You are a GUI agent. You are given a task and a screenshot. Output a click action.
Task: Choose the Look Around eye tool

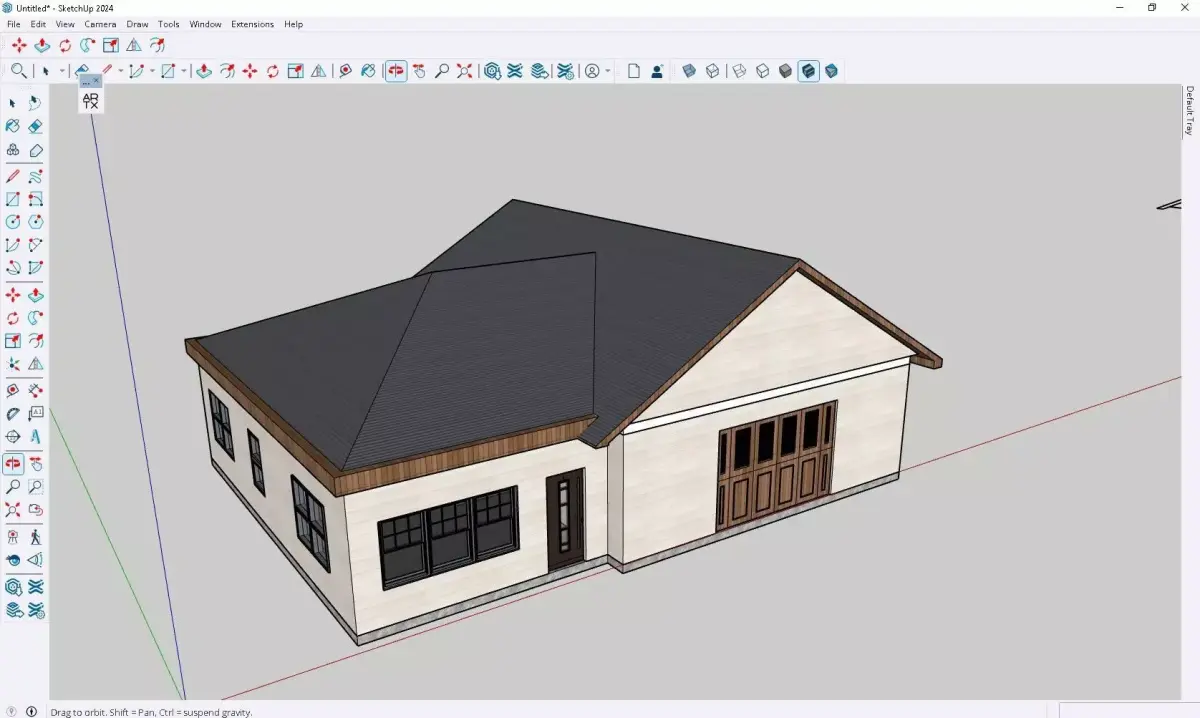(x=13, y=560)
